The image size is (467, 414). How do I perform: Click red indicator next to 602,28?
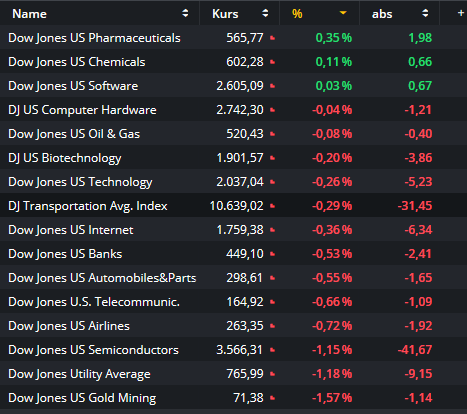272,62
